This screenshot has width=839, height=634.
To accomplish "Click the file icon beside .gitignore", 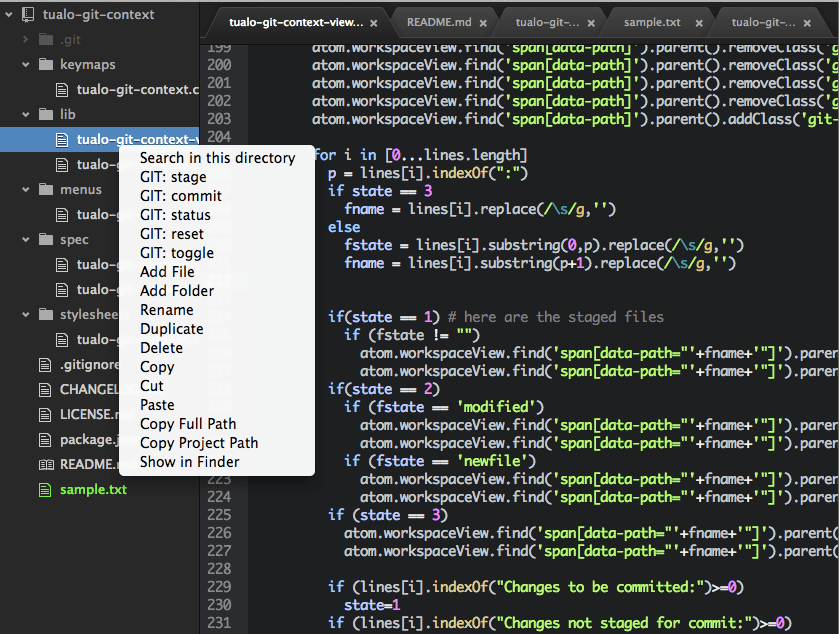I will coord(44,364).
